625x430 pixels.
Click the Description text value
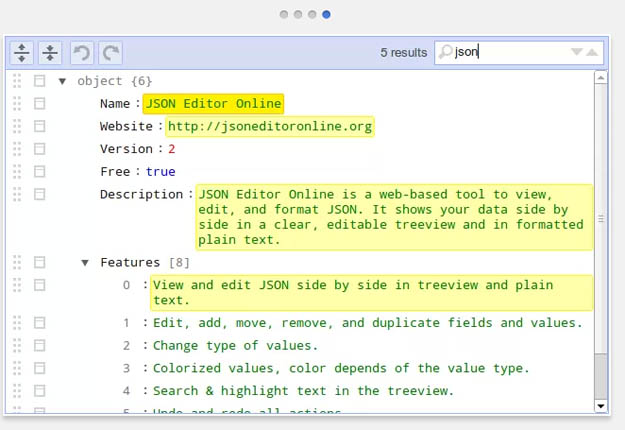(394, 217)
